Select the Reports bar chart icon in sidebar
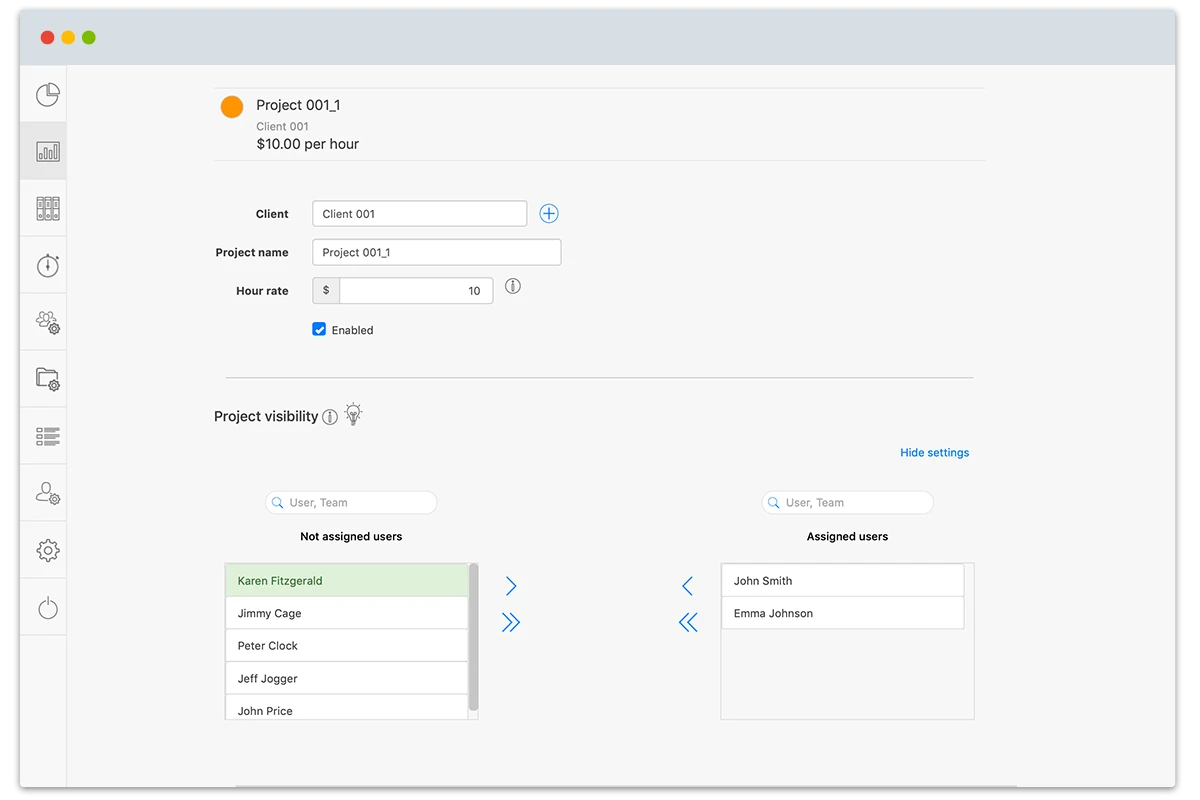This screenshot has height=800, width=1200. 45,150
